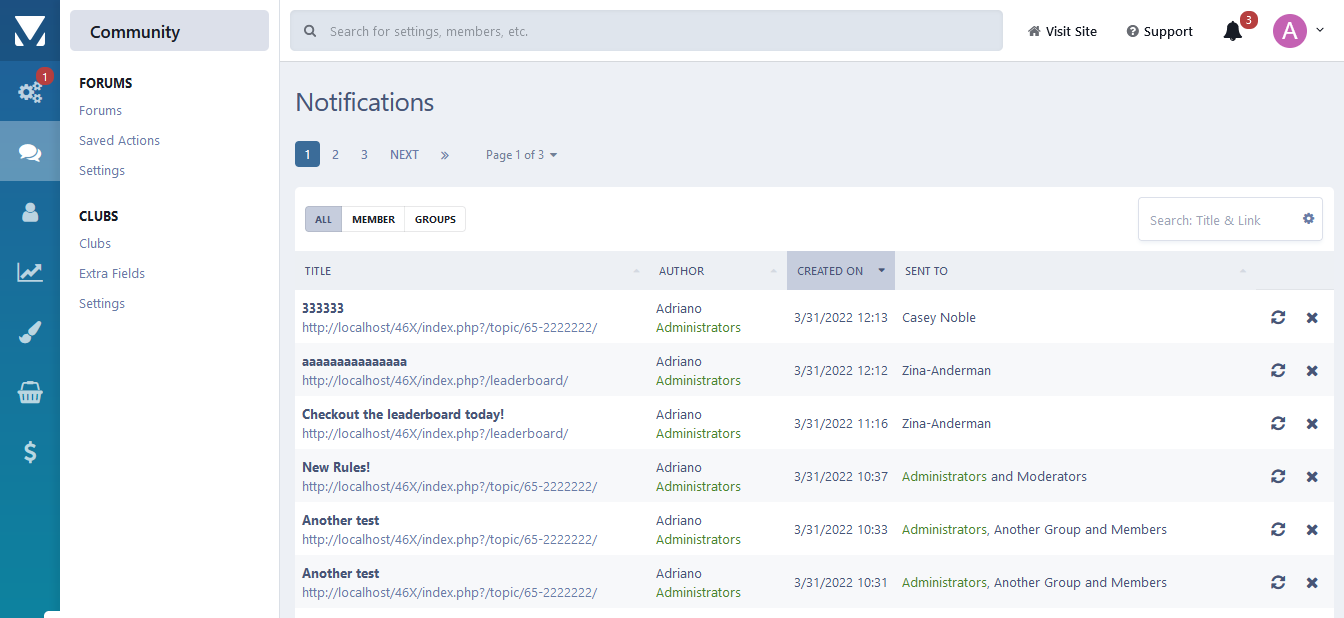Sort by the CREATED ON column header
The height and width of the screenshot is (618, 1344).
tap(841, 271)
